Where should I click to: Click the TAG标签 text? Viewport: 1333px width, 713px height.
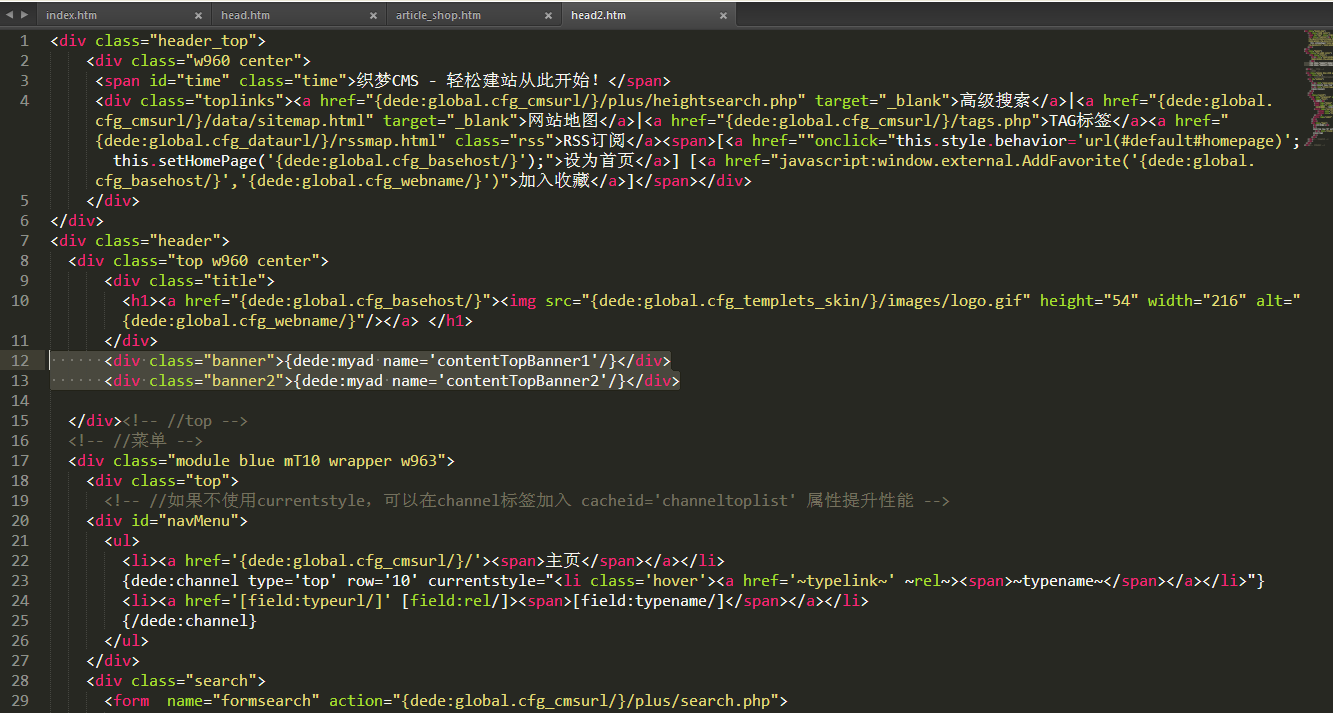pyautogui.click(x=1079, y=121)
